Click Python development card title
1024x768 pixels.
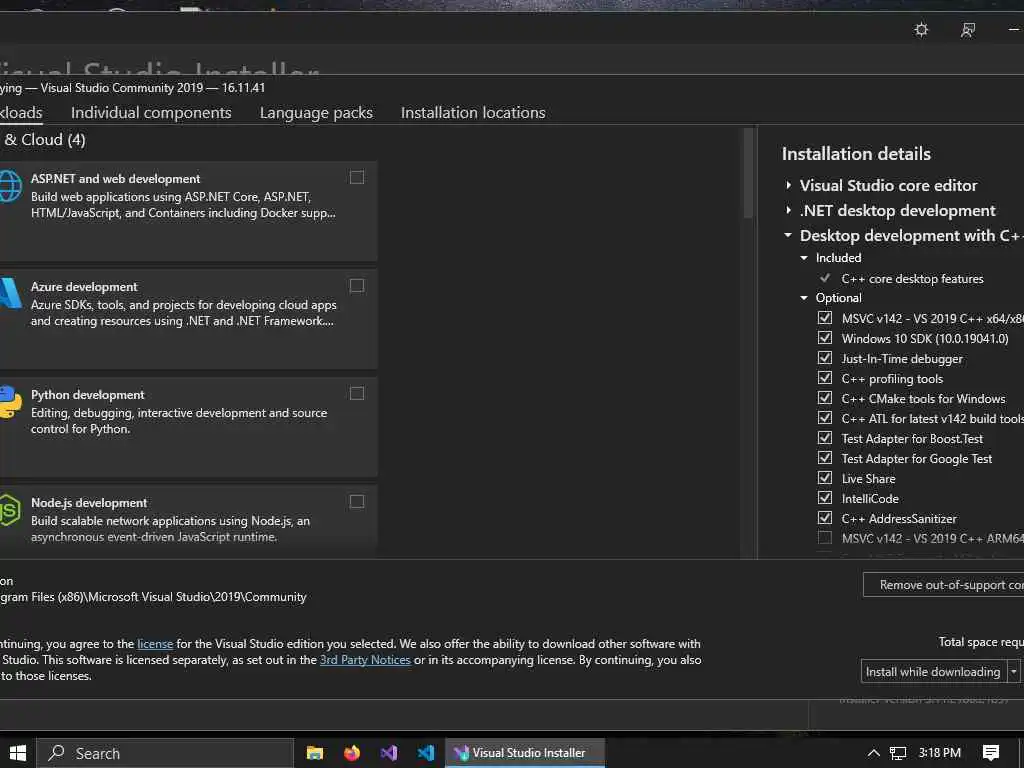88,395
